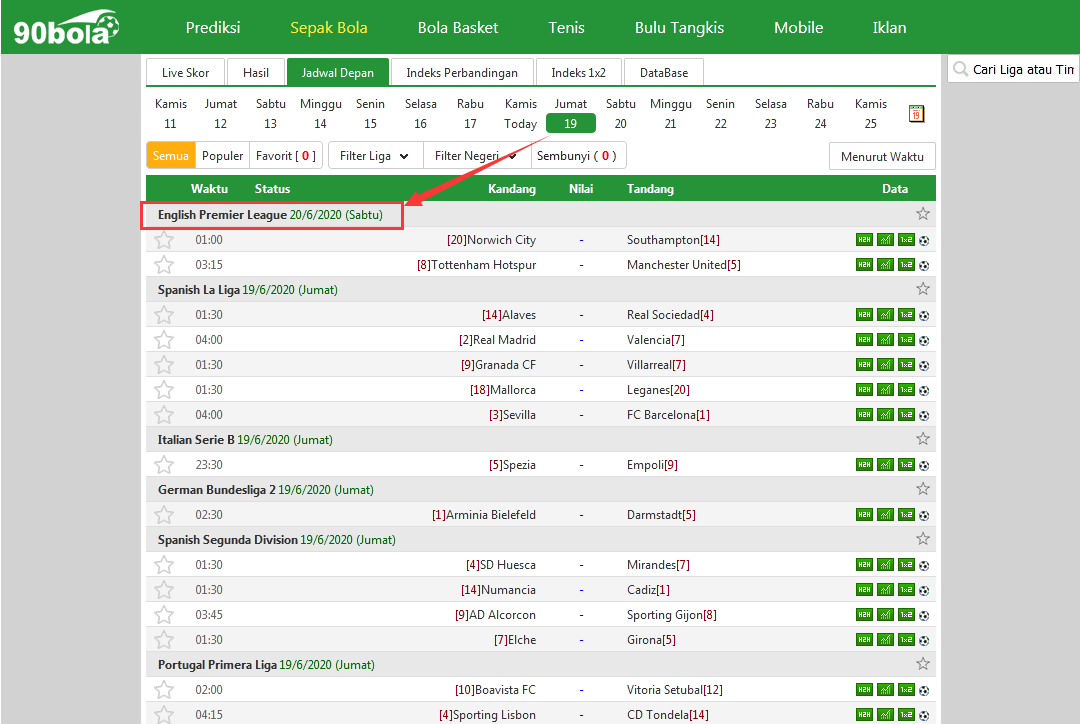The width and height of the screenshot is (1080, 724).
Task: Favorite the Portugal Primera Liga header star
Action: tap(923, 664)
